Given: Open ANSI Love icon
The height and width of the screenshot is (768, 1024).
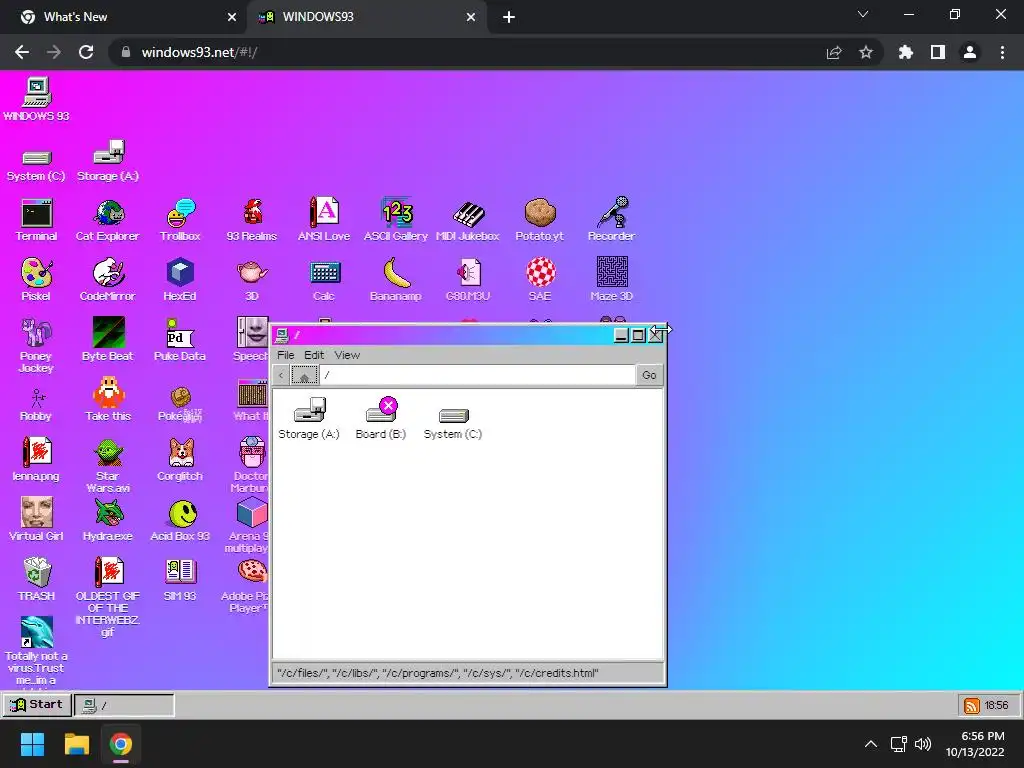Looking at the screenshot, I should (x=324, y=220).
